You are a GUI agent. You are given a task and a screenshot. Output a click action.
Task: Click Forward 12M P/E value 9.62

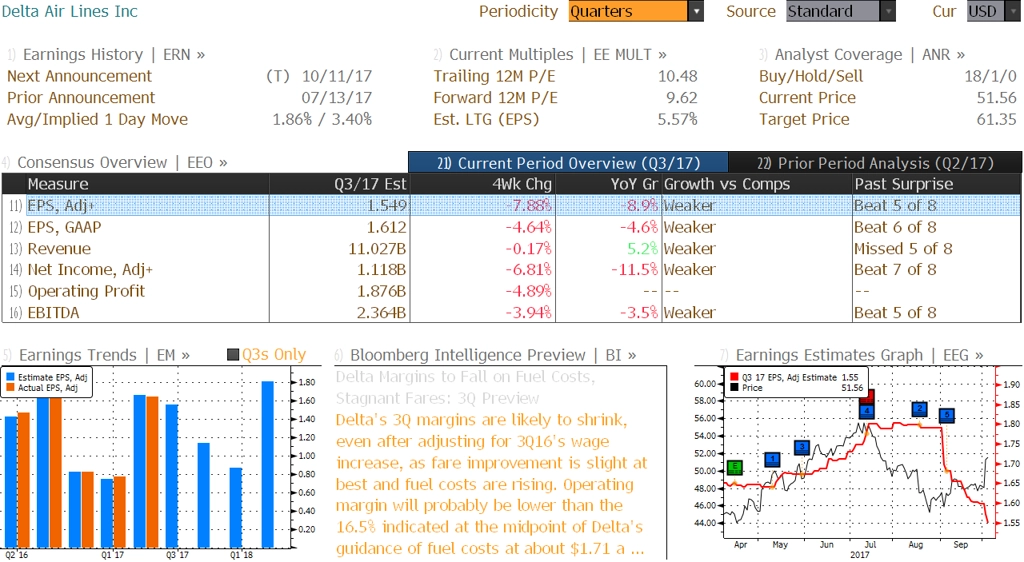click(x=682, y=98)
